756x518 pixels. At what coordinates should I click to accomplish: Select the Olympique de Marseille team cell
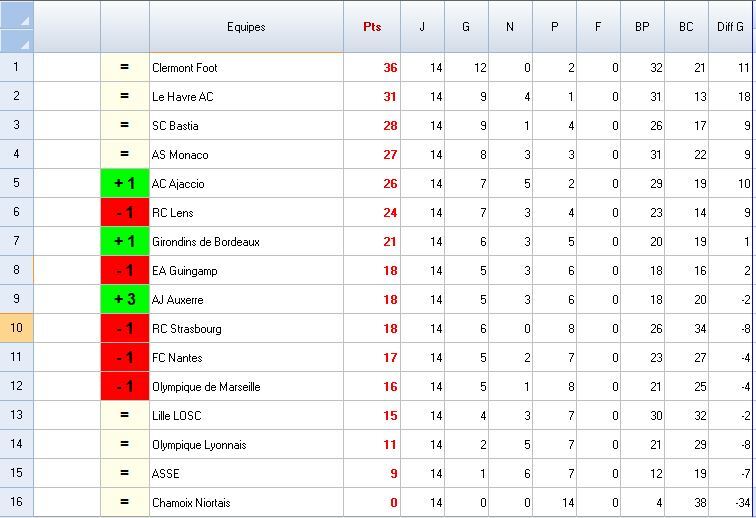tap(246, 387)
